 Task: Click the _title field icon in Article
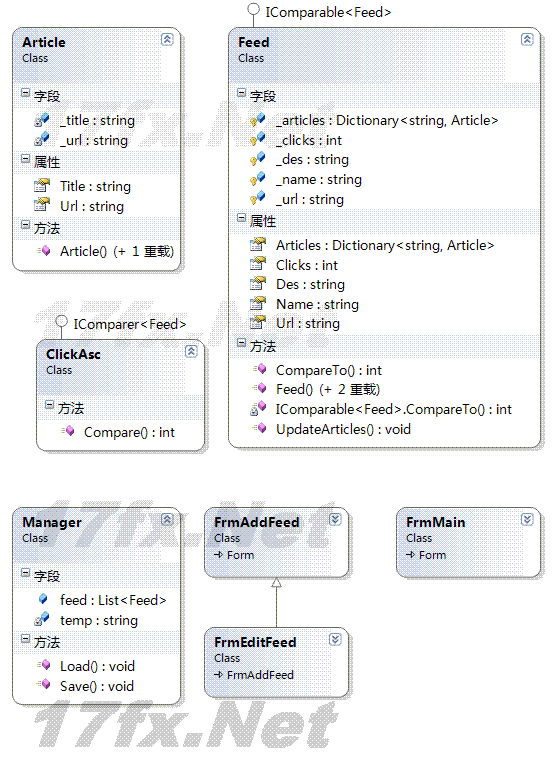click(x=42, y=120)
